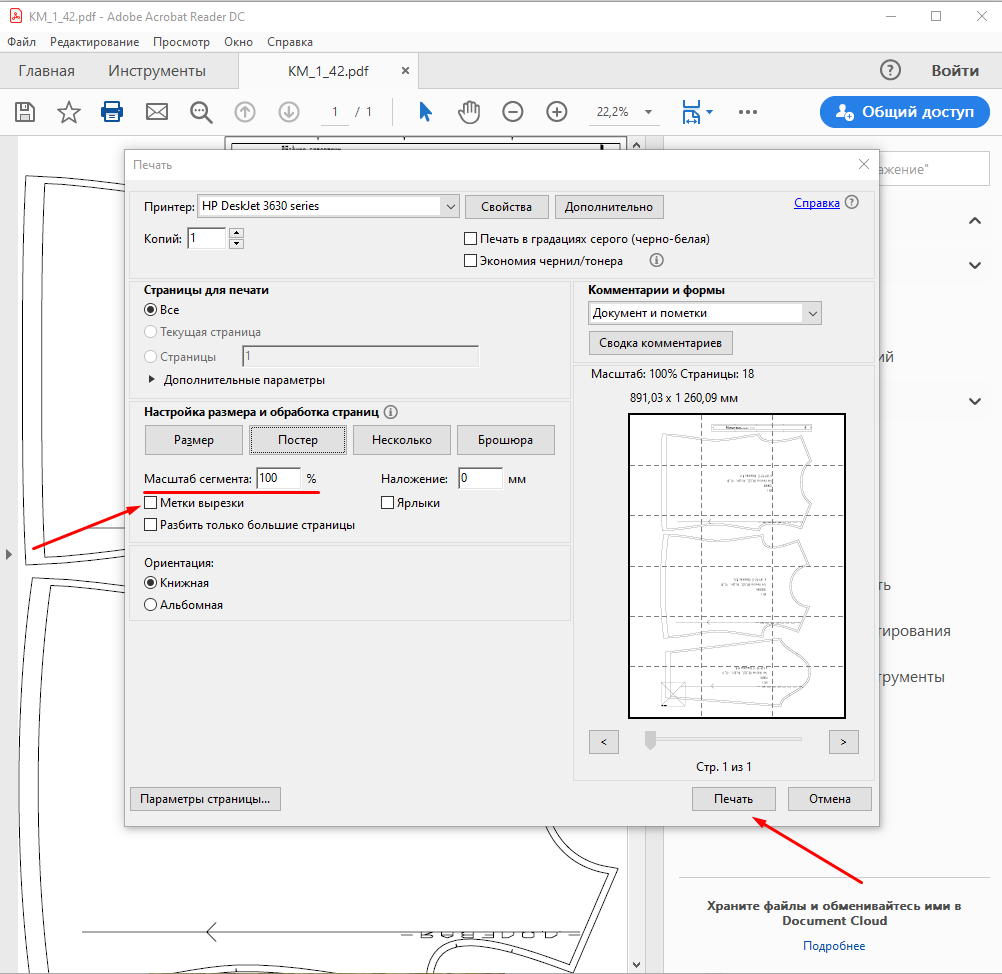The image size is (1002, 974).
Task: Click the Масштаб сегмента input field
Action: (x=279, y=478)
